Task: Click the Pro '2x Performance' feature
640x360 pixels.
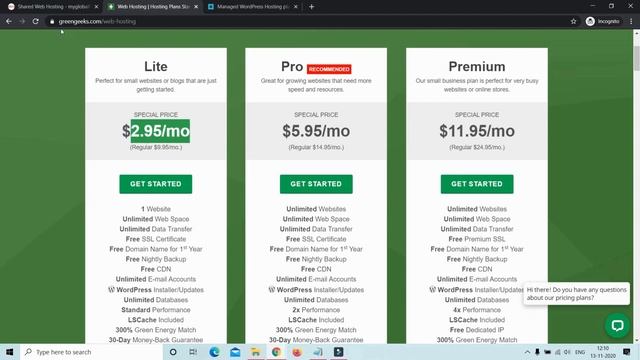Action: [x=316, y=310]
